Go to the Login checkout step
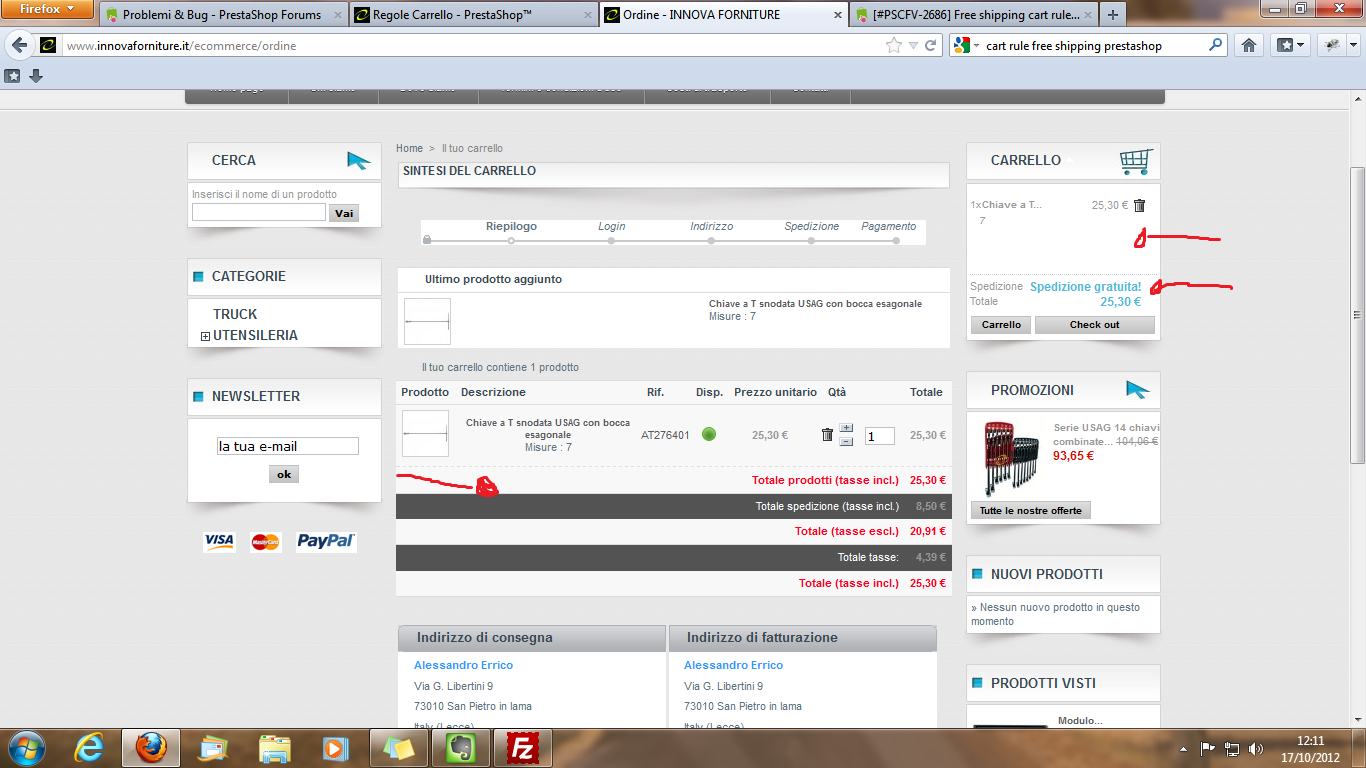Screen dimensions: 1366x768 611,226
